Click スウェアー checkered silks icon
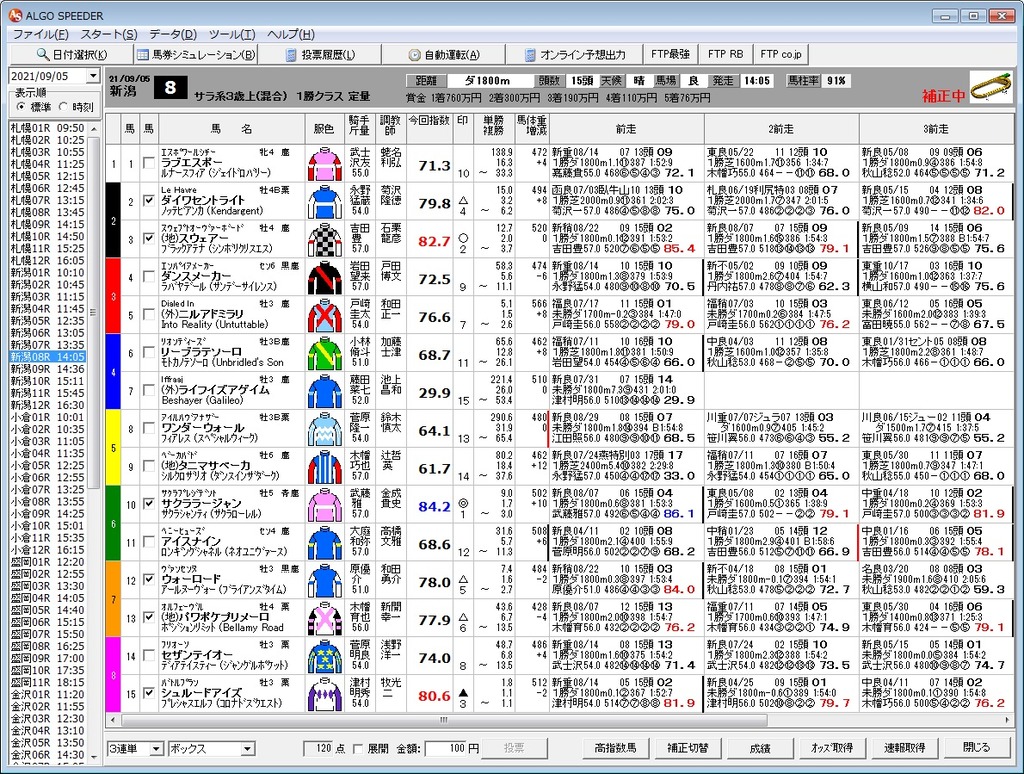 pyautogui.click(x=325, y=241)
